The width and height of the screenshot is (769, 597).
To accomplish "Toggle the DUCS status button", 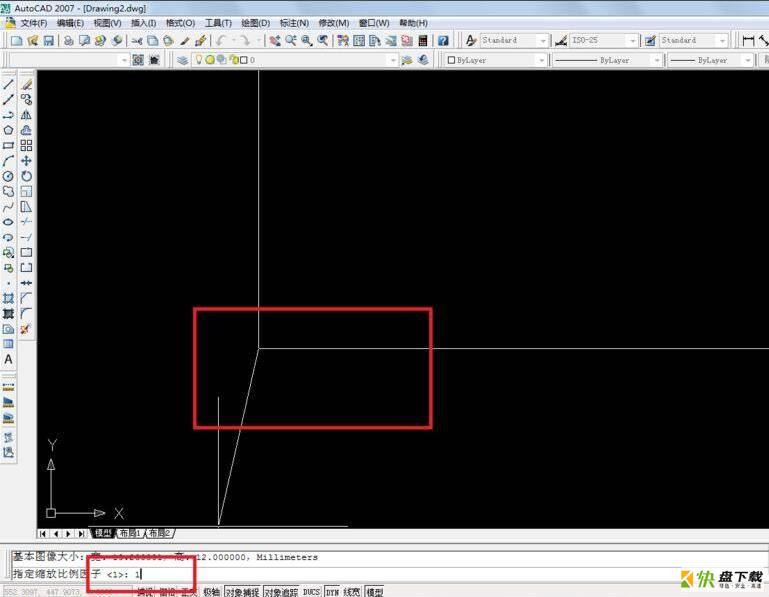I will (x=311, y=592).
